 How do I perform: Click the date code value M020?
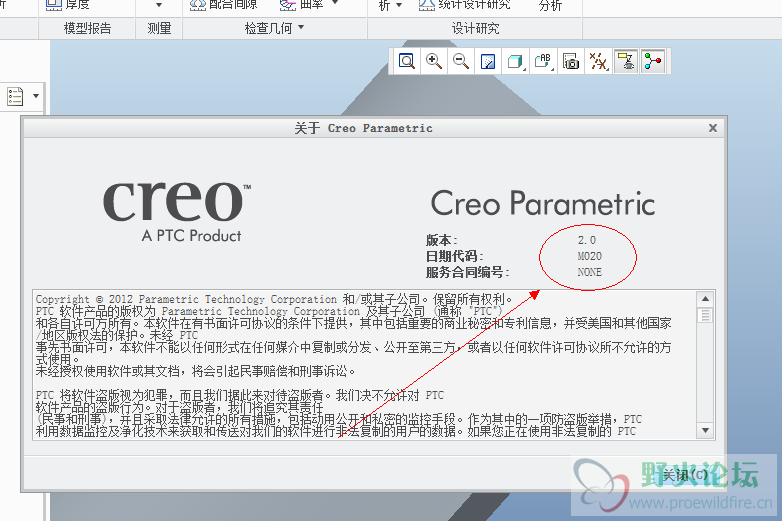[x=589, y=256]
